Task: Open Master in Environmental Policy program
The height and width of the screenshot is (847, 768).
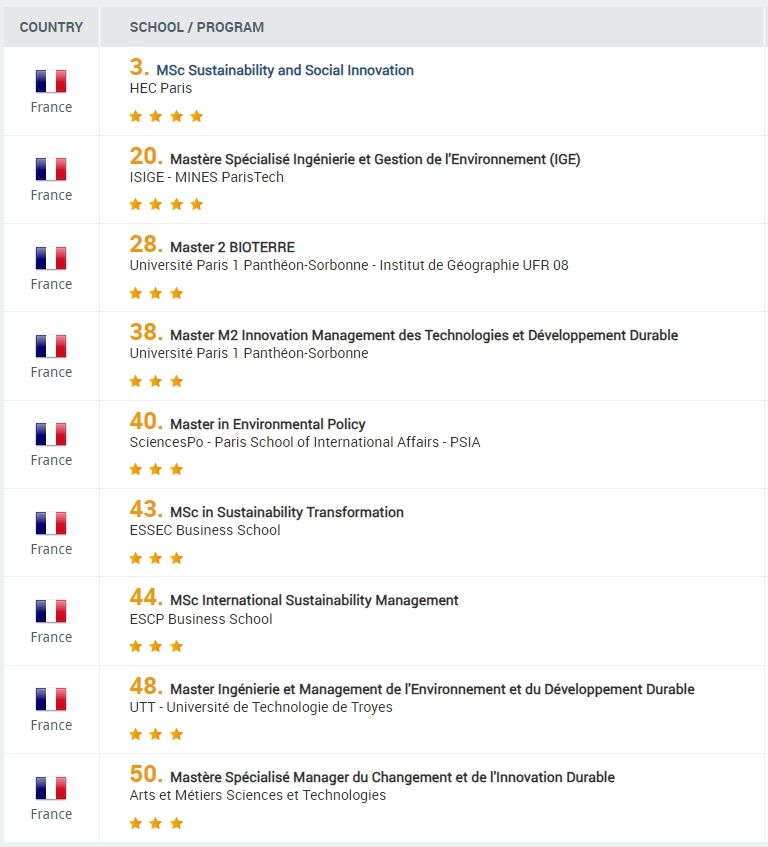Action: coord(267,424)
